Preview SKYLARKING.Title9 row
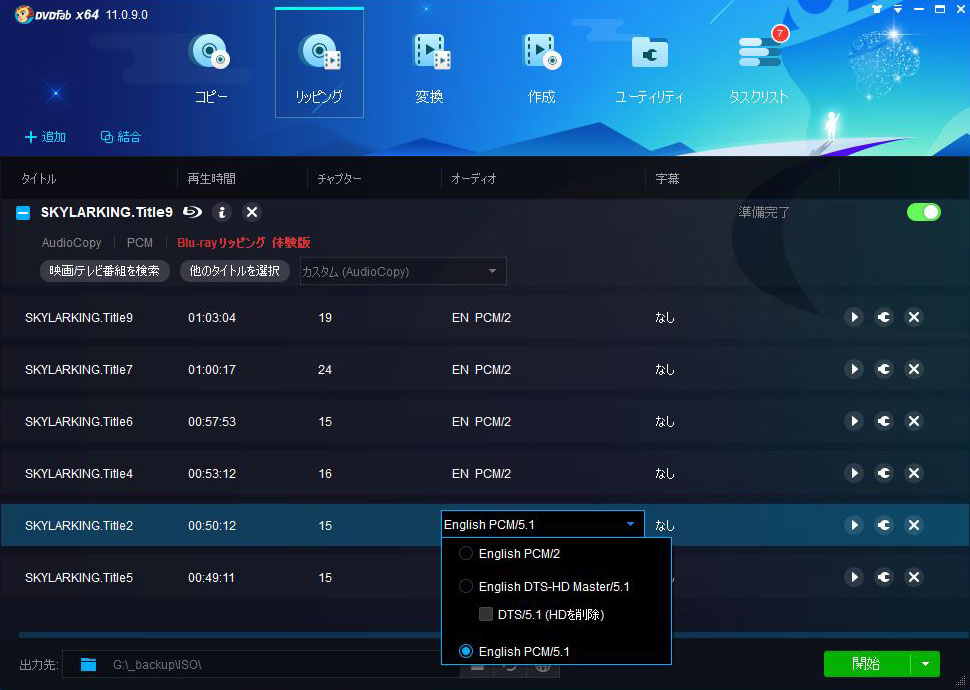This screenshot has height=690, width=970. click(854, 317)
